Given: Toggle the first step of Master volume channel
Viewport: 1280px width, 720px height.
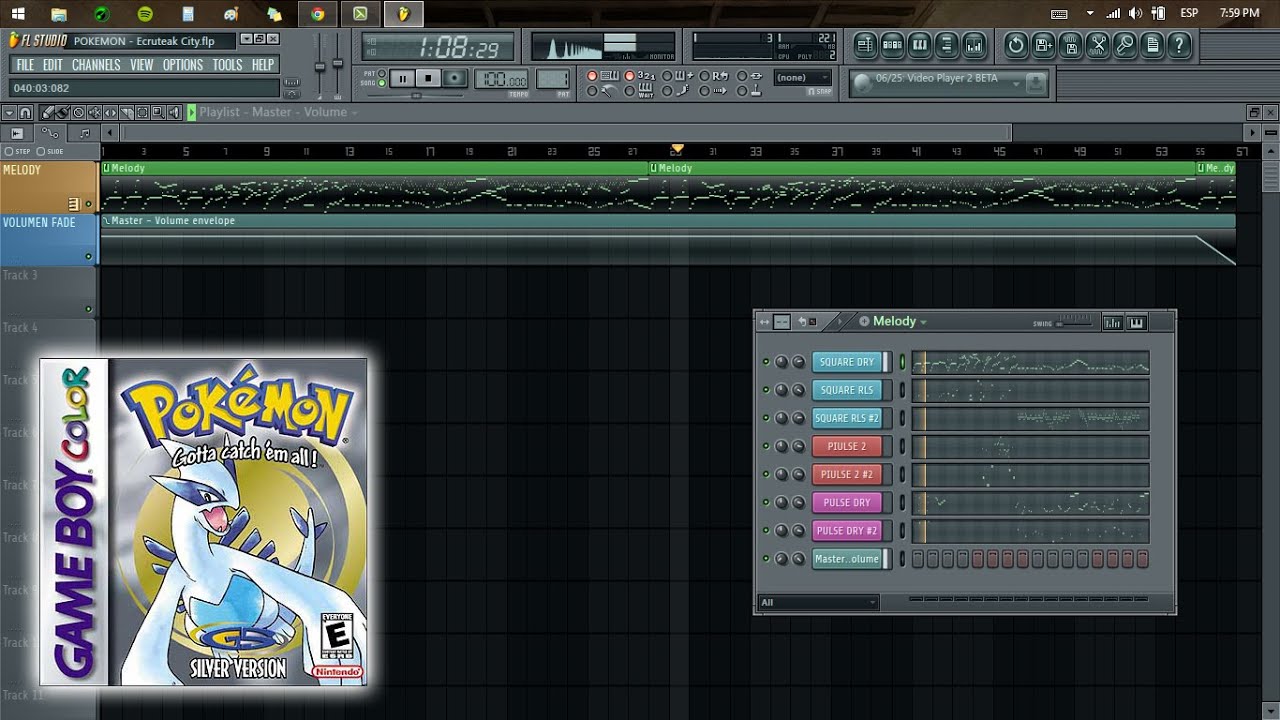Looking at the screenshot, I should pos(919,559).
